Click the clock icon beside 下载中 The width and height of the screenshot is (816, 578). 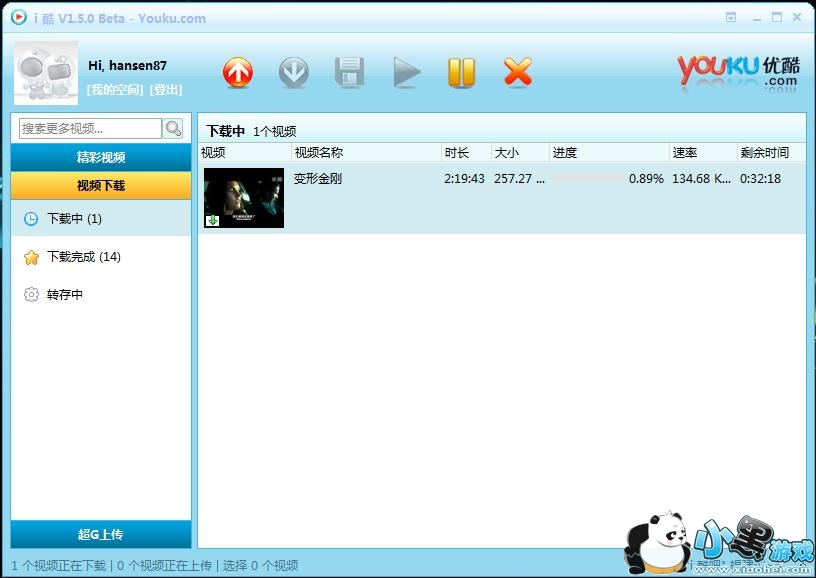pos(31,219)
